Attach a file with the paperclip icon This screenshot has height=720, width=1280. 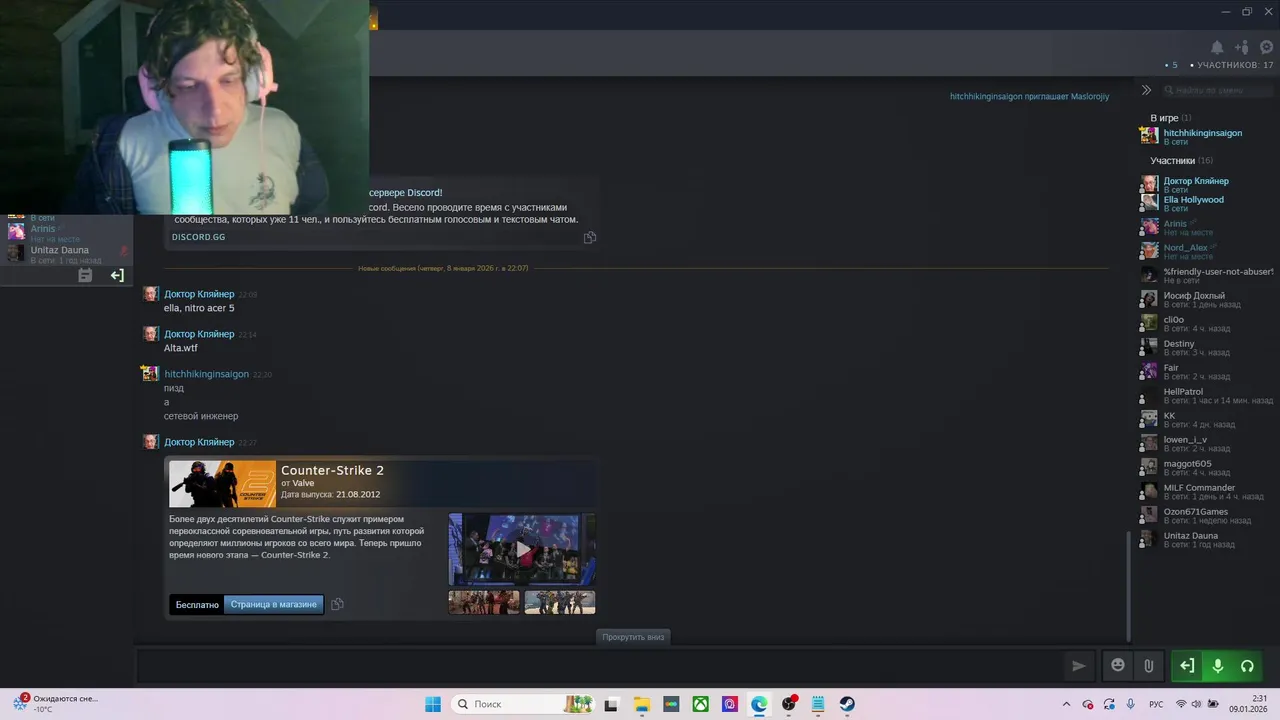pos(1149,665)
